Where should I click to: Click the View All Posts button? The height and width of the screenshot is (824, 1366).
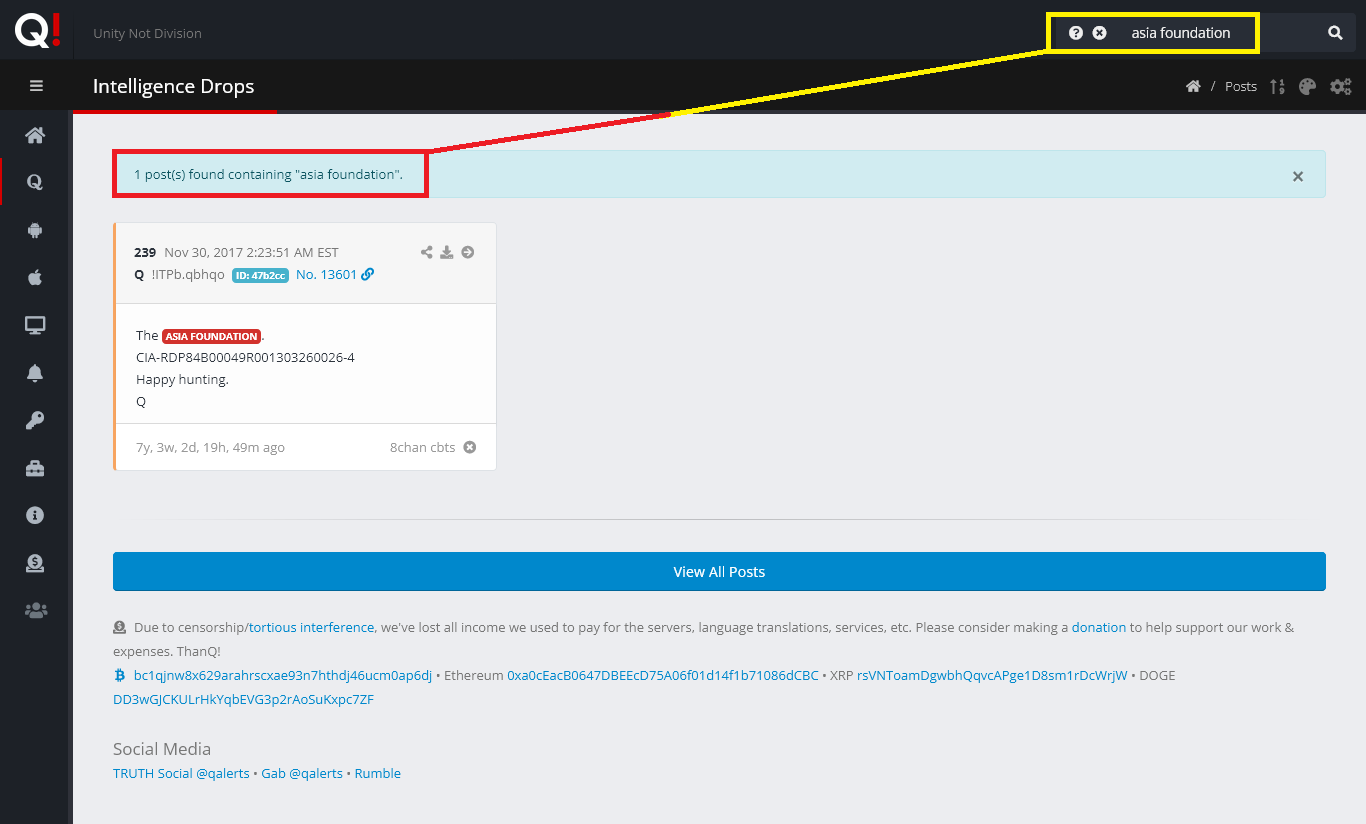coord(719,572)
